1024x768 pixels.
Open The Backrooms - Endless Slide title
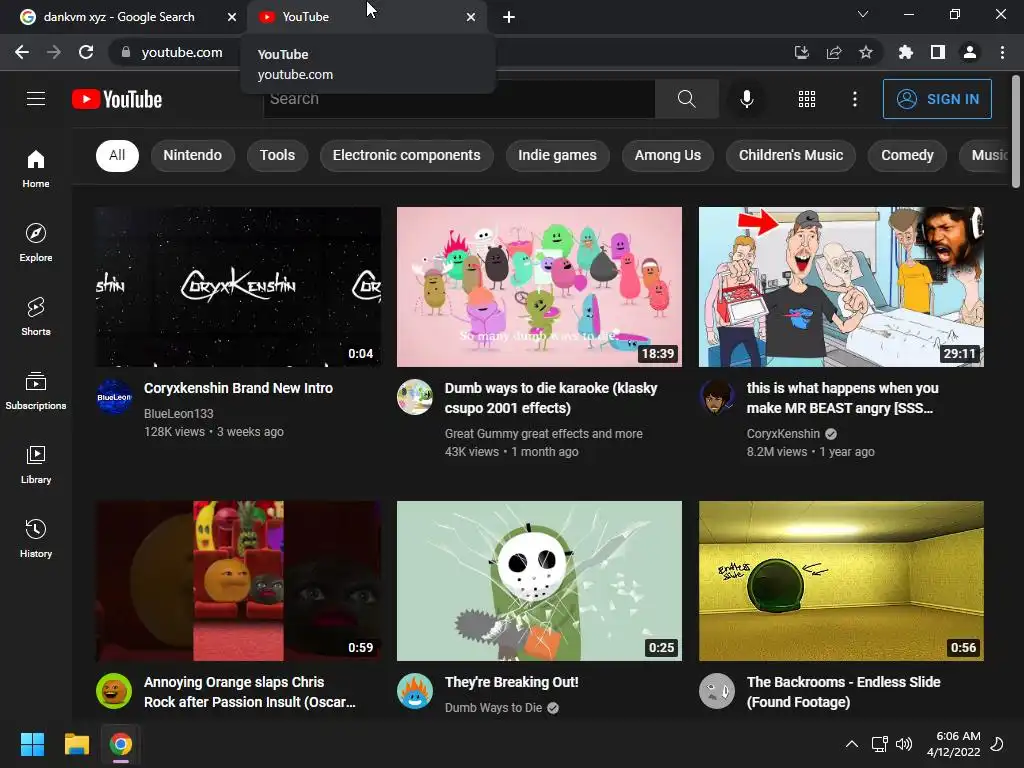tap(843, 692)
